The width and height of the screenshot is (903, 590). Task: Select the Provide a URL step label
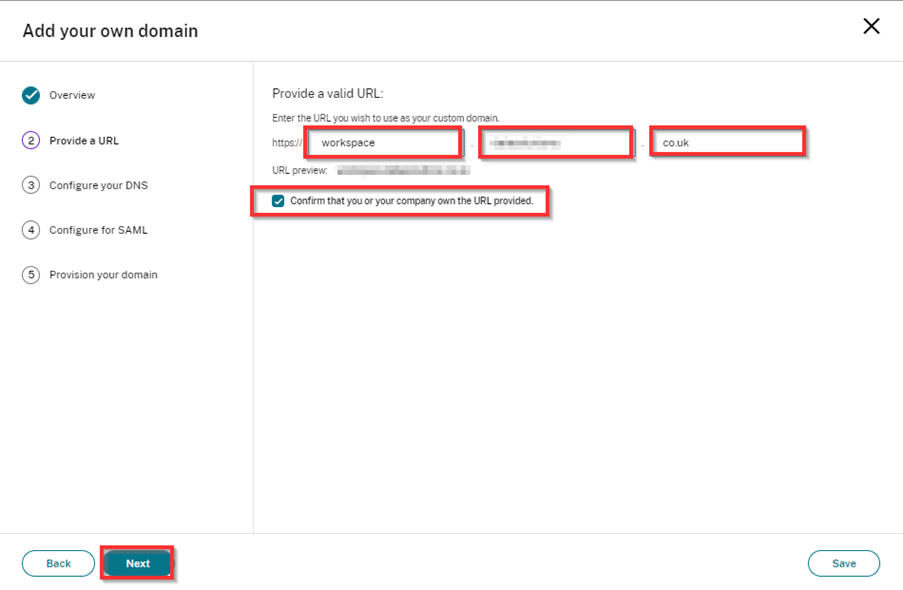pyautogui.click(x=85, y=140)
